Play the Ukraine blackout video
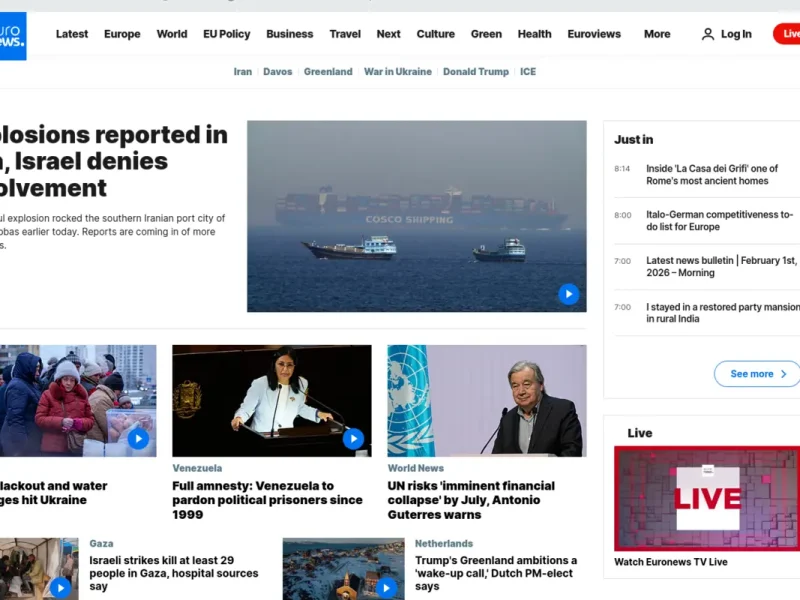Image resolution: width=800 pixels, height=600 pixels. pyautogui.click(x=140, y=438)
